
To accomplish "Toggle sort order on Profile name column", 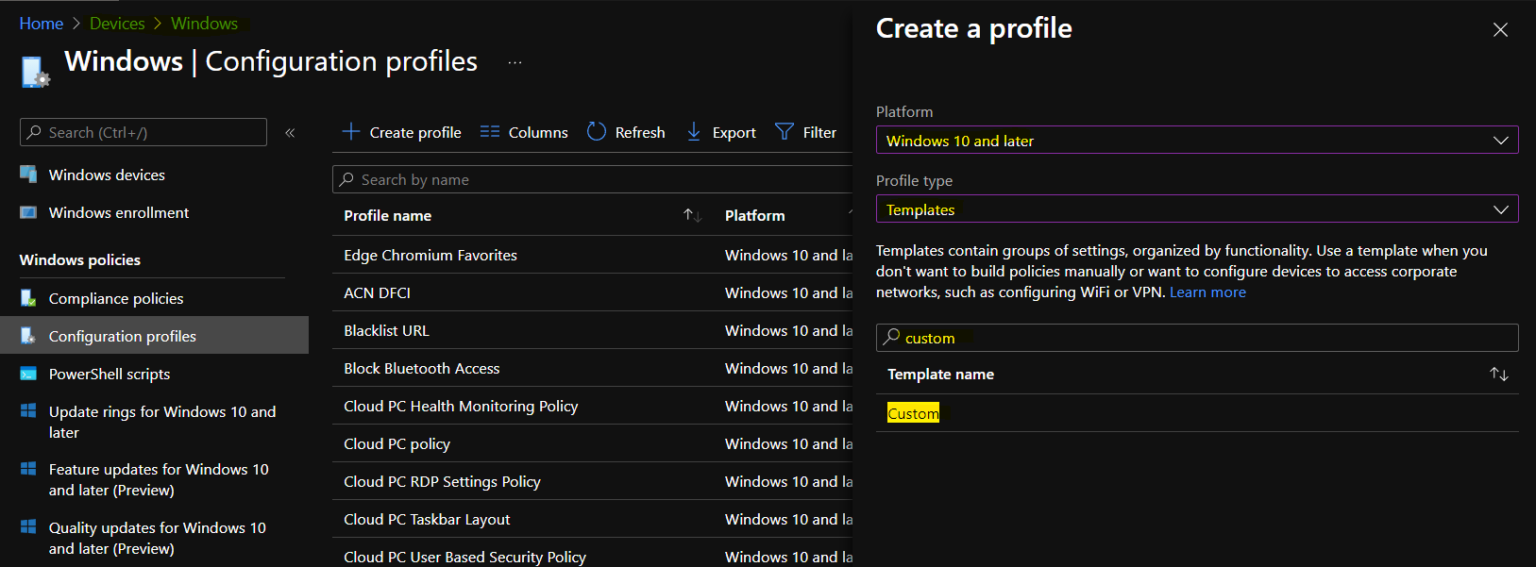I will point(692,216).
